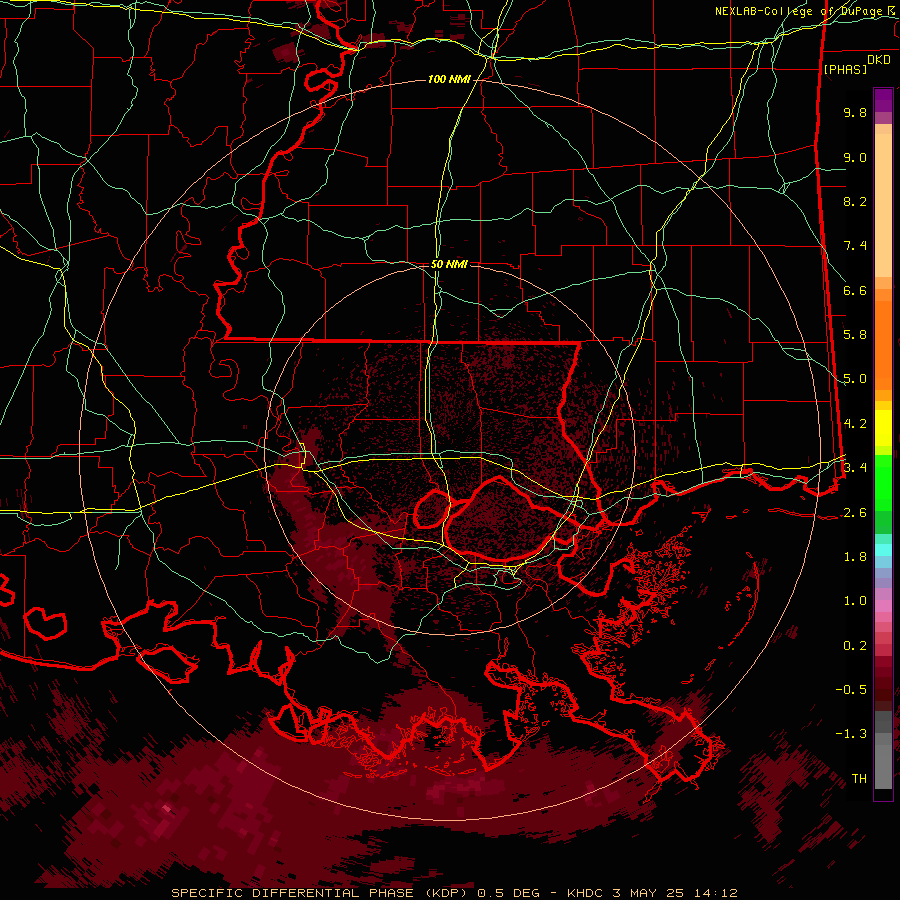Click the [PHAS] legend header
Image resolution: width=900 pixels, height=900 pixels.
845,69
